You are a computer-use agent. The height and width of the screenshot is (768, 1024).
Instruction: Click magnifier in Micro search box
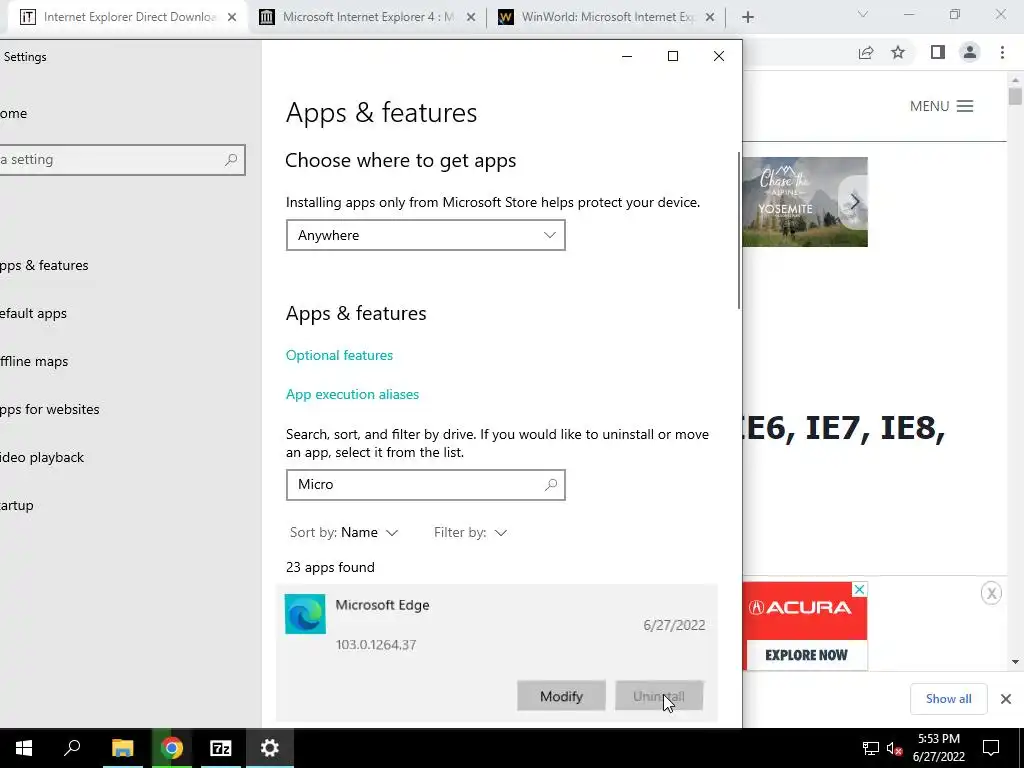point(551,485)
